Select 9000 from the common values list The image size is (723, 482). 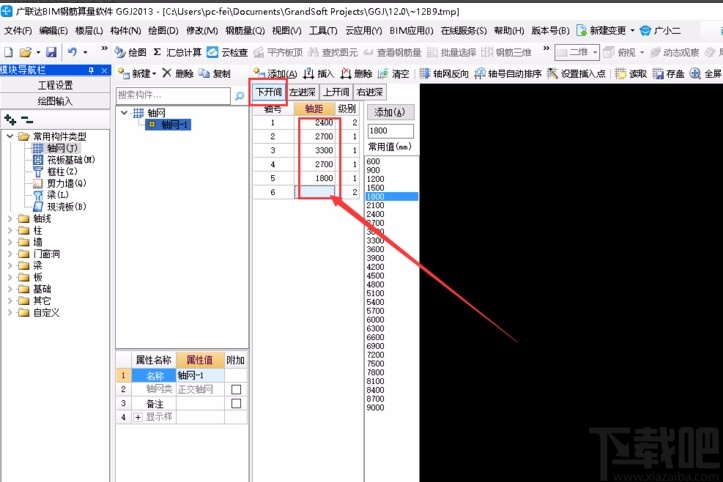375,408
